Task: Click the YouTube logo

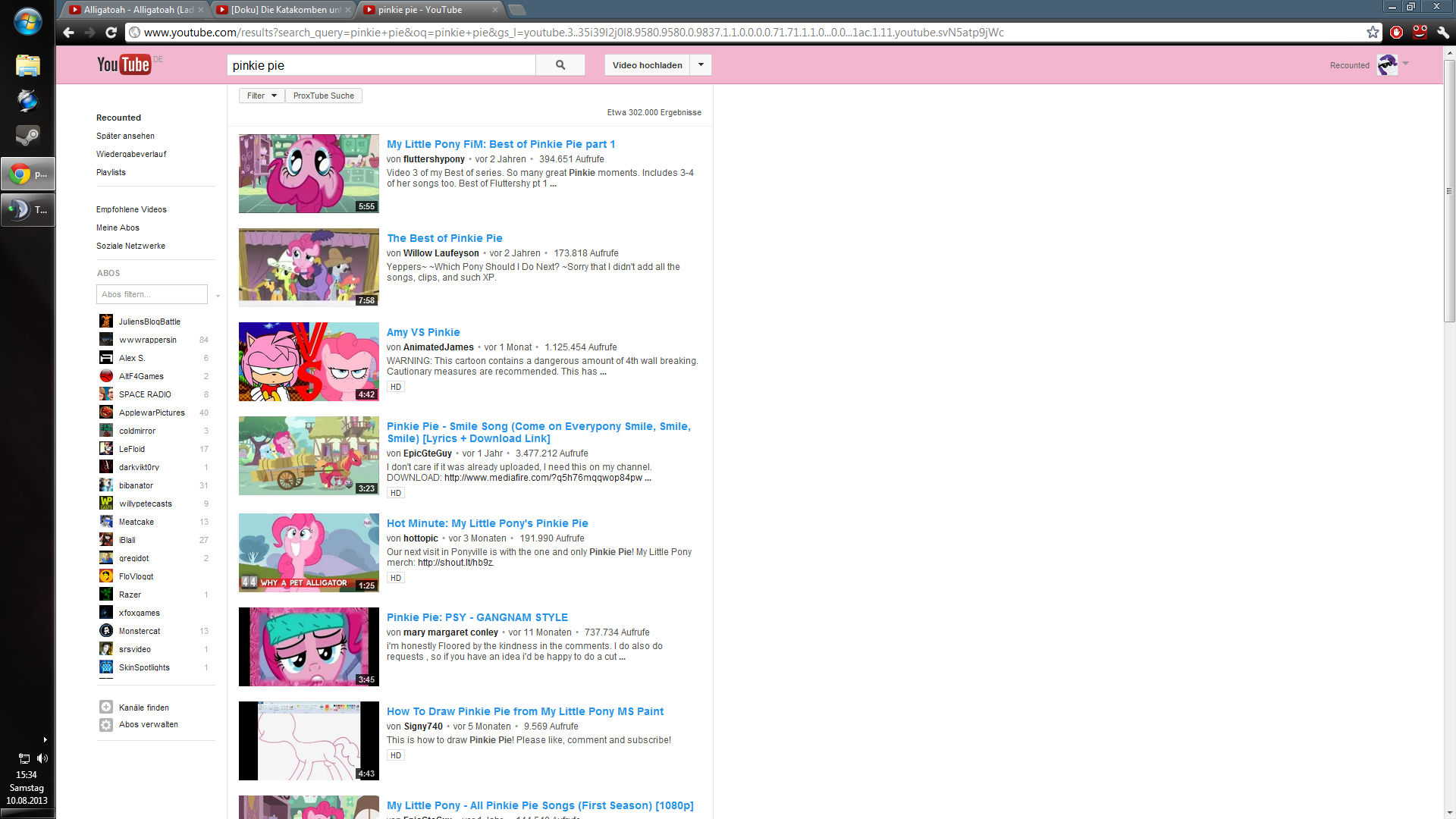Action: pyautogui.click(x=124, y=64)
